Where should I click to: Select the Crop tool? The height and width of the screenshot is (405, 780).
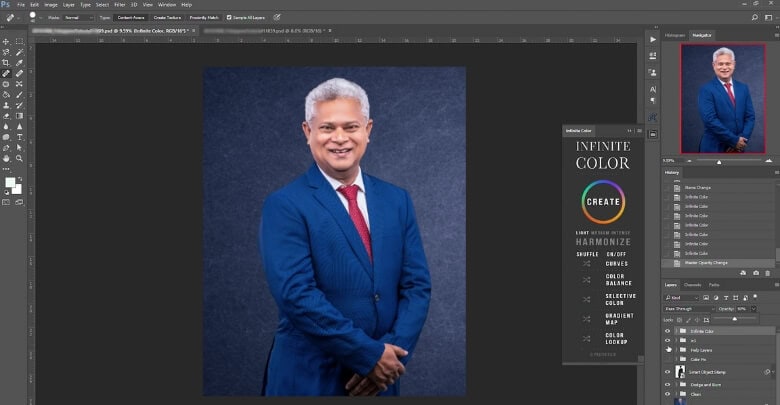(6, 63)
